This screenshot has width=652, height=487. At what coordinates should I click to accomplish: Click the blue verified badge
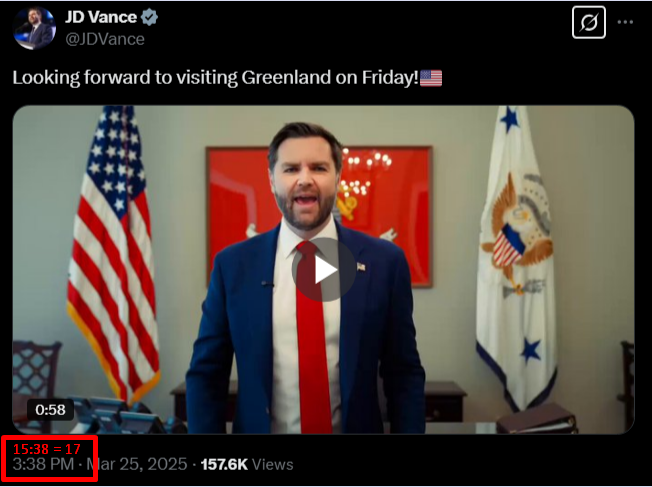coord(149,17)
